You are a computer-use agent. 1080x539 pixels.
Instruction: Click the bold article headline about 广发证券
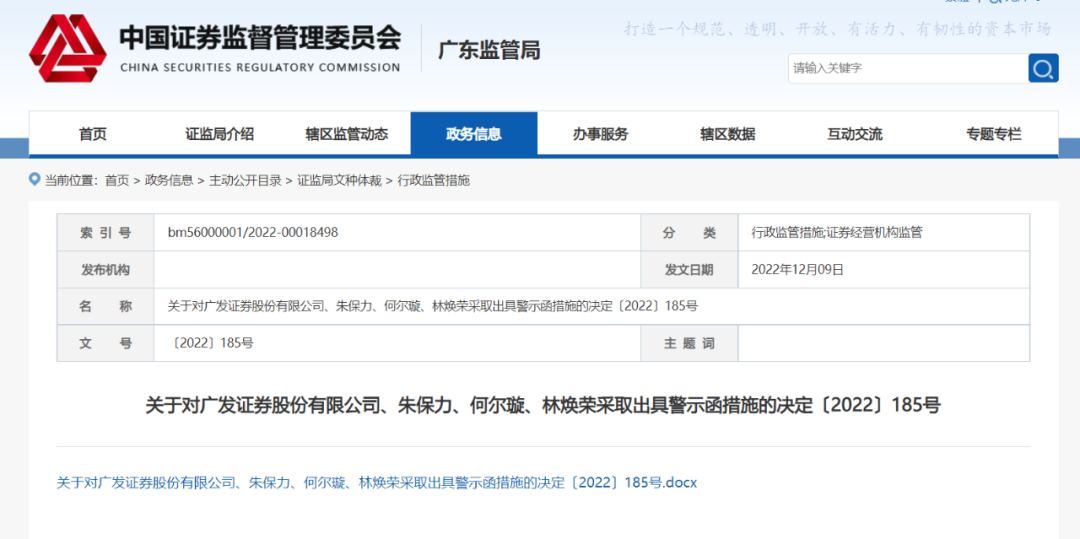coord(543,405)
